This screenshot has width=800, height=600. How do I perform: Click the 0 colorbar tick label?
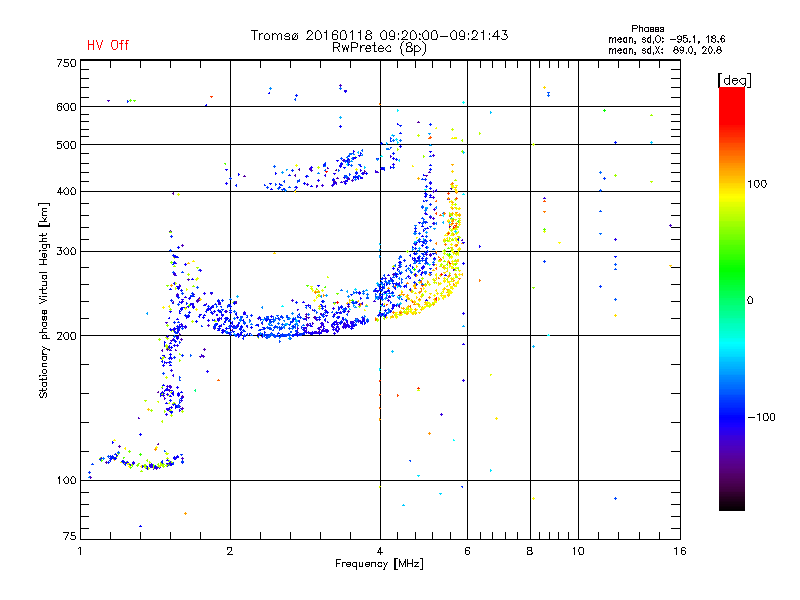[x=750, y=300]
